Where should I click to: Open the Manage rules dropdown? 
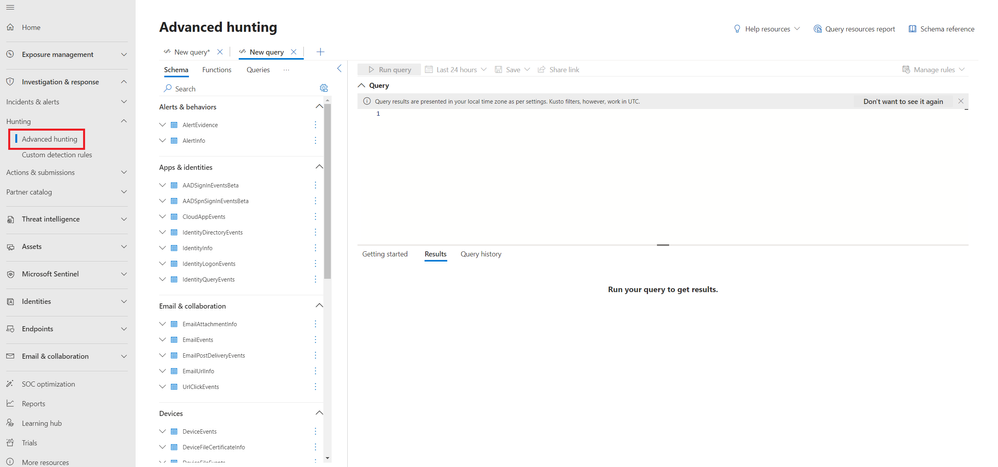933,70
